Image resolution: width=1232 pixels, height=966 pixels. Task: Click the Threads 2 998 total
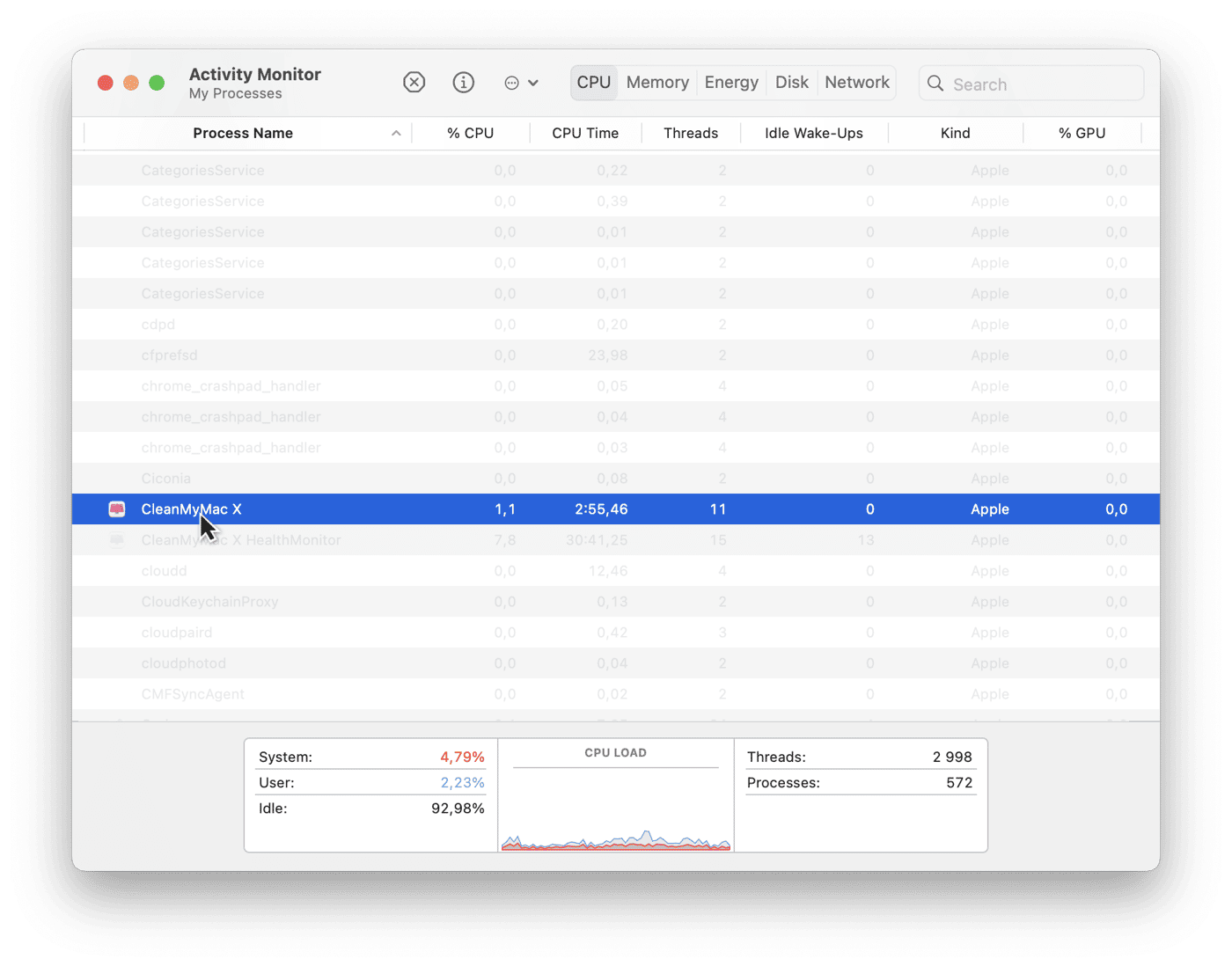click(x=952, y=757)
